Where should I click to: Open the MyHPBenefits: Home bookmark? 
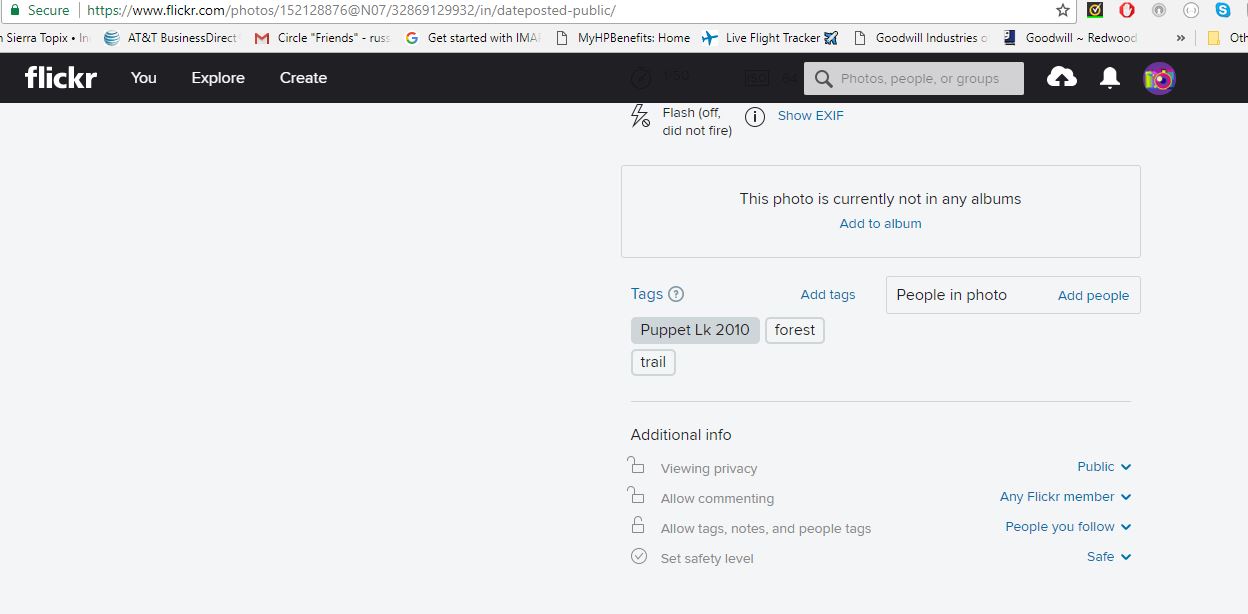click(x=622, y=38)
